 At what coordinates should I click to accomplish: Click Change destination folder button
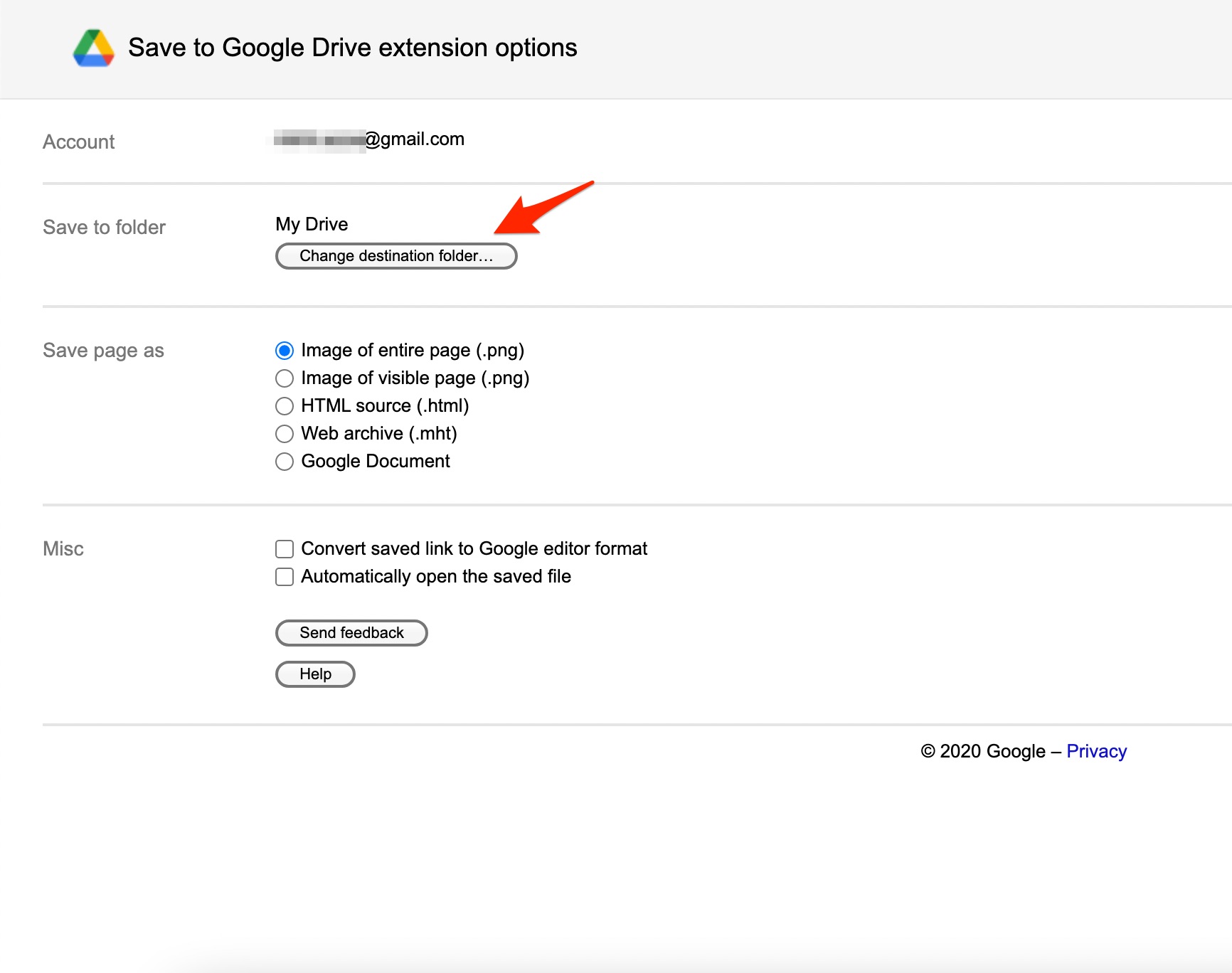[x=396, y=256]
